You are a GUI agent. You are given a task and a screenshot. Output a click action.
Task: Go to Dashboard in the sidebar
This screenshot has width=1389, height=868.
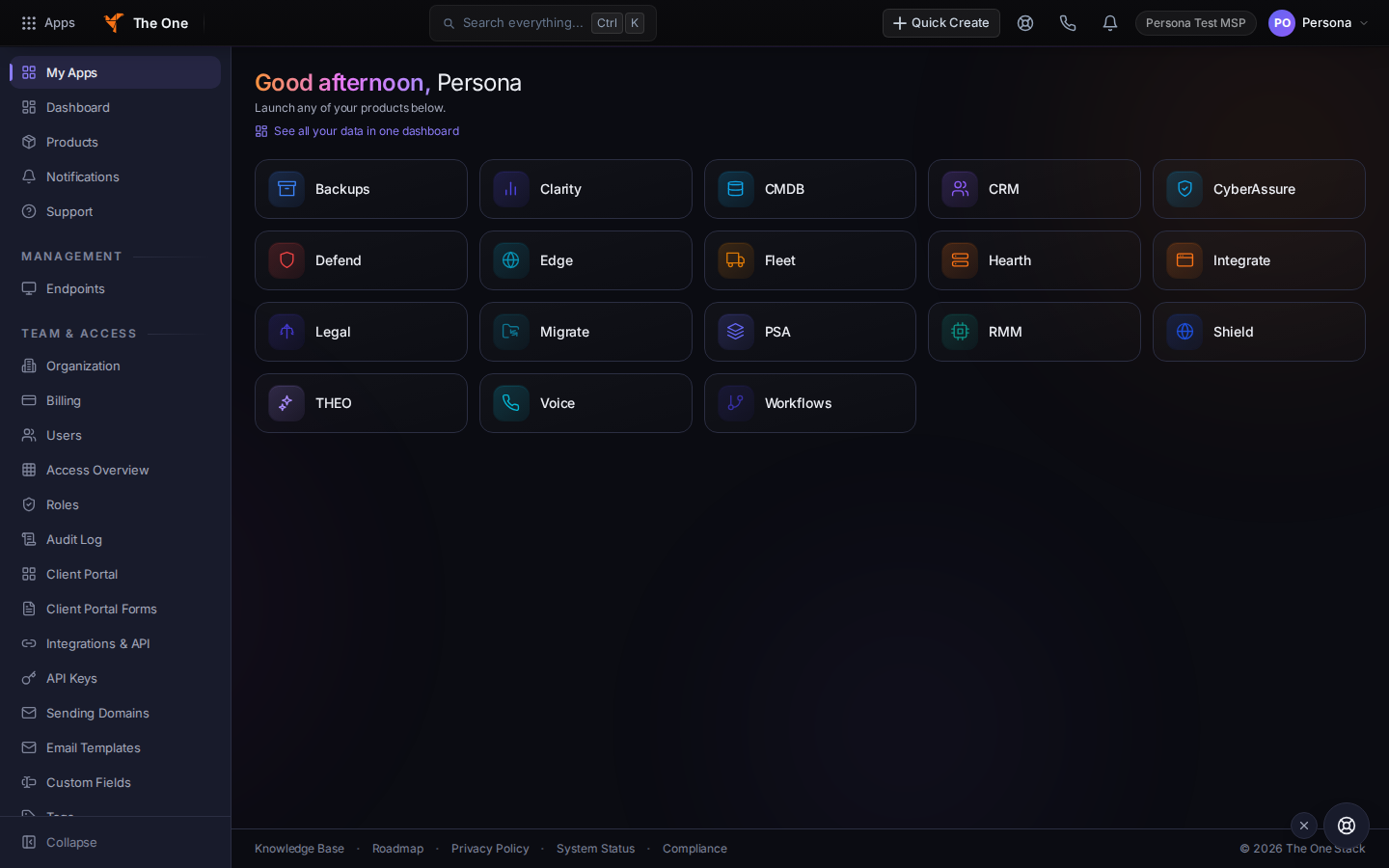click(116, 107)
